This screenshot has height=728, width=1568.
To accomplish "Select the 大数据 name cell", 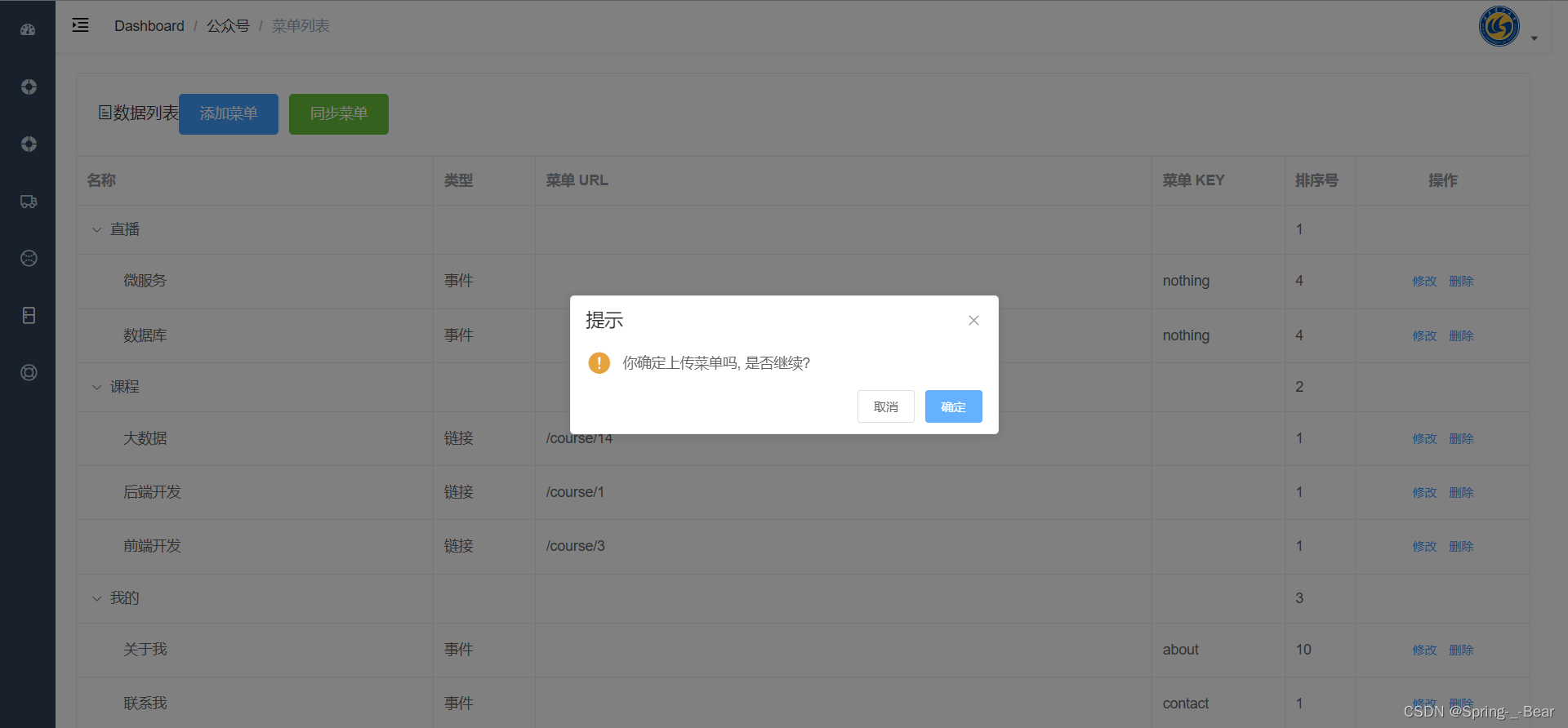I will tap(255, 438).
